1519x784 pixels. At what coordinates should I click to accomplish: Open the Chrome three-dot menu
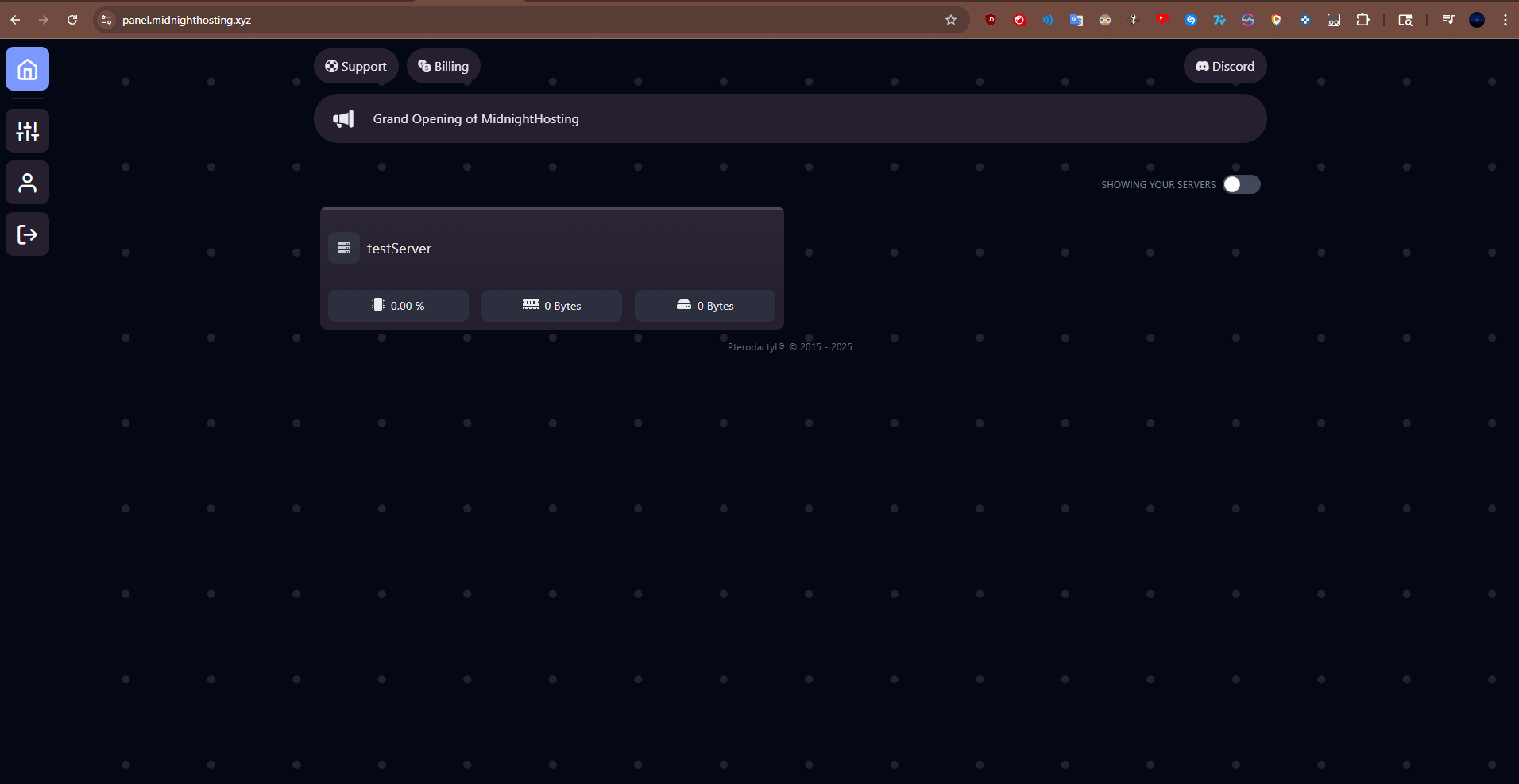pos(1505,20)
